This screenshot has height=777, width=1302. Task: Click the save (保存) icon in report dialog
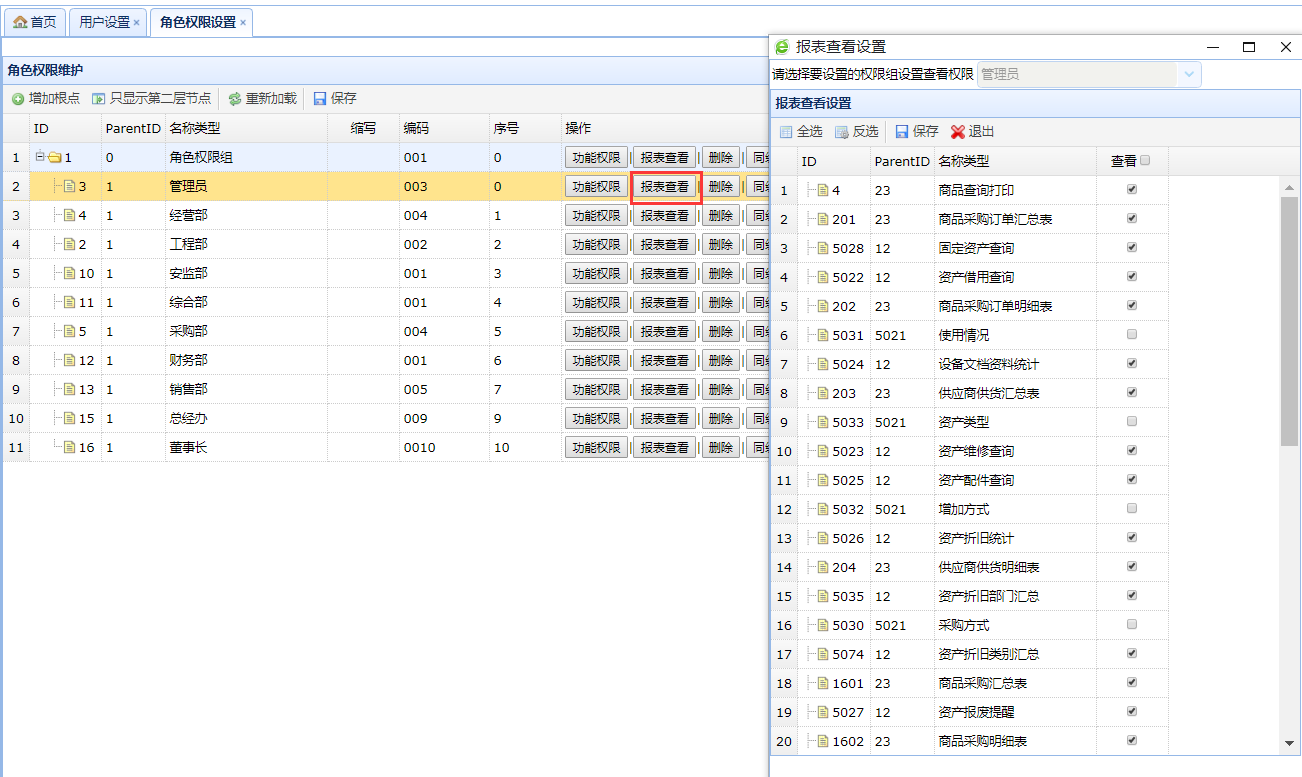coord(902,132)
